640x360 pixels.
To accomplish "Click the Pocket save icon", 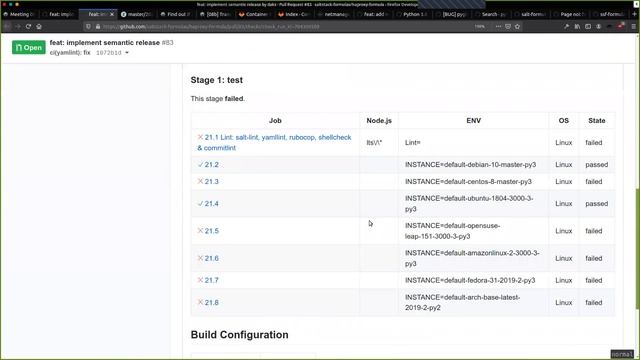I will point(508,27).
